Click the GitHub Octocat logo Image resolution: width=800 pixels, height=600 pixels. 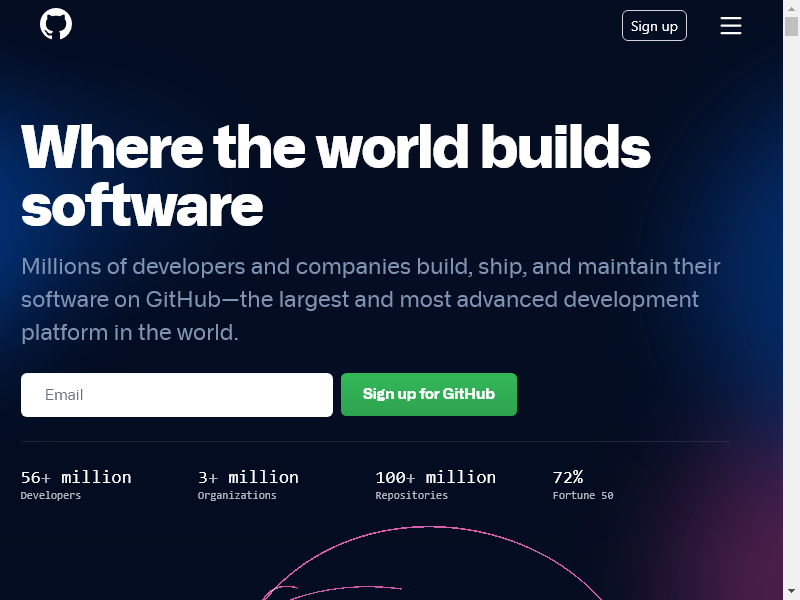56,24
